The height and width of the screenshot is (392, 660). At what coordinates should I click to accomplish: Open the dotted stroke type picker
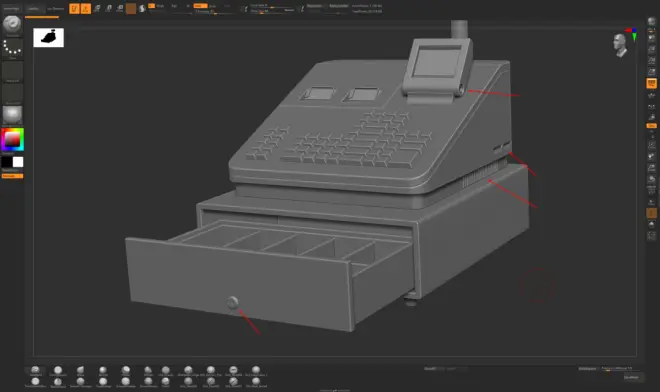click(x=12, y=48)
